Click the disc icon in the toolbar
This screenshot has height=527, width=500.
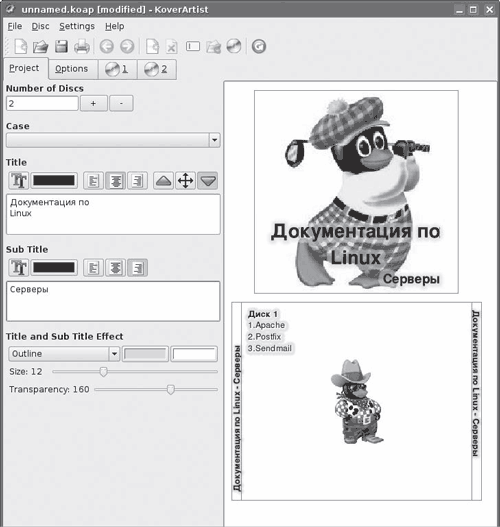[x=234, y=46]
